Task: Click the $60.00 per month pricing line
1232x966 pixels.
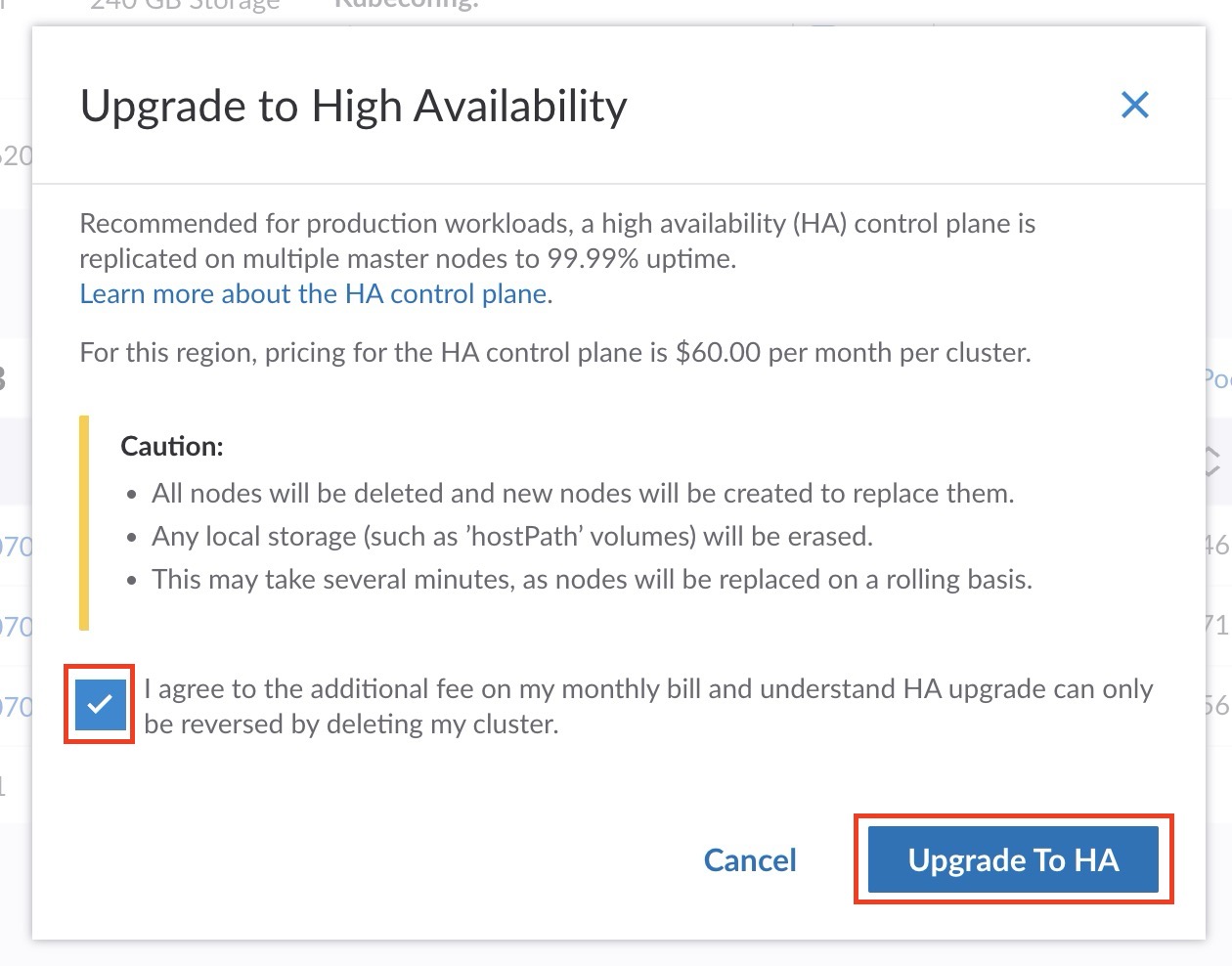Action: 554,353
